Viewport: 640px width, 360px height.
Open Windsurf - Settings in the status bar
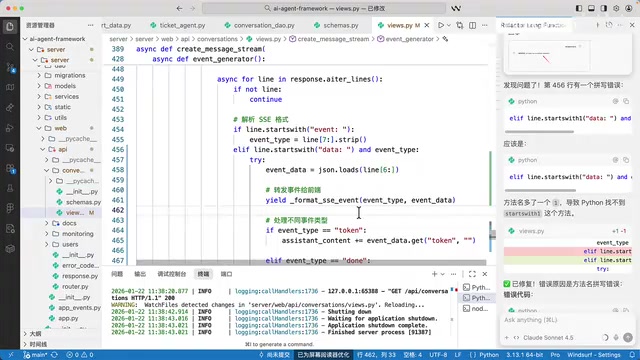[594, 355]
